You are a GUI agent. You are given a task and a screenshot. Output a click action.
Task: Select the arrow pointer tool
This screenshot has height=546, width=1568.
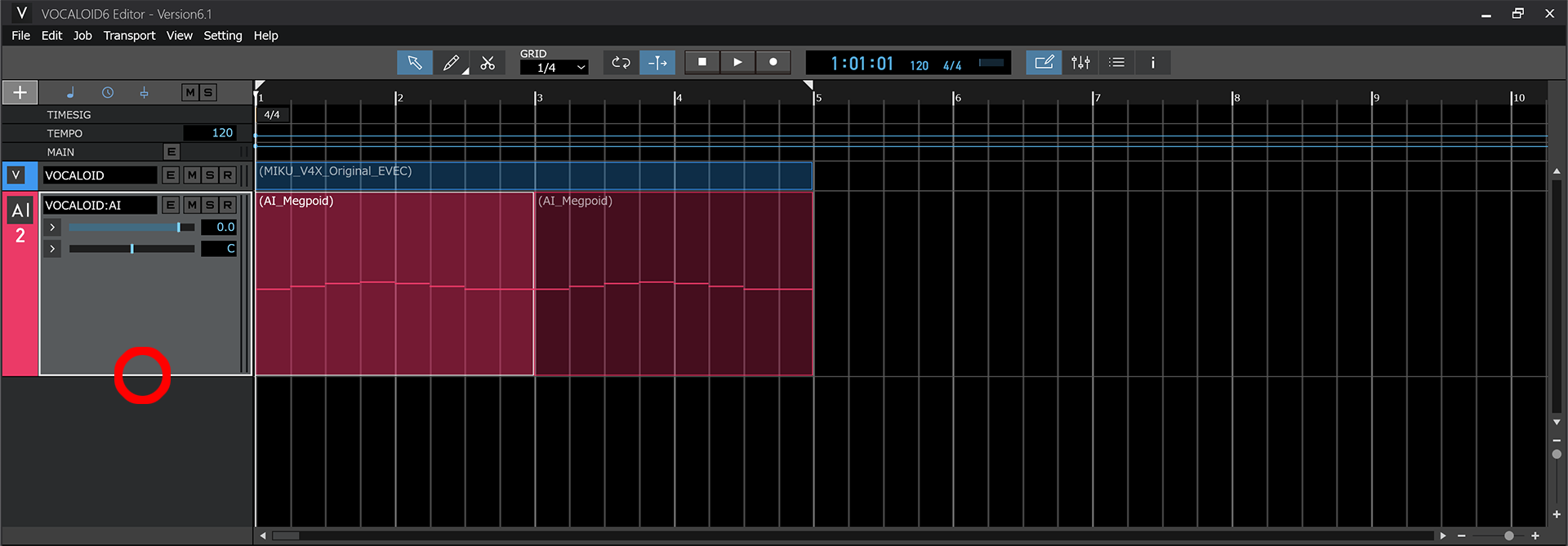(415, 63)
